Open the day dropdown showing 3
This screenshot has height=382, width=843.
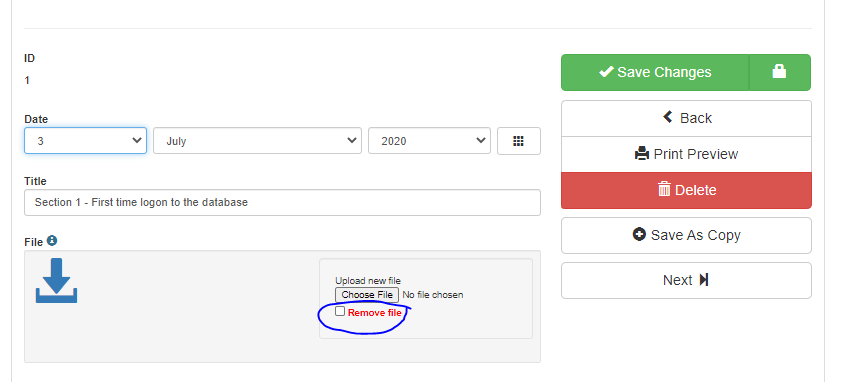tap(85, 141)
